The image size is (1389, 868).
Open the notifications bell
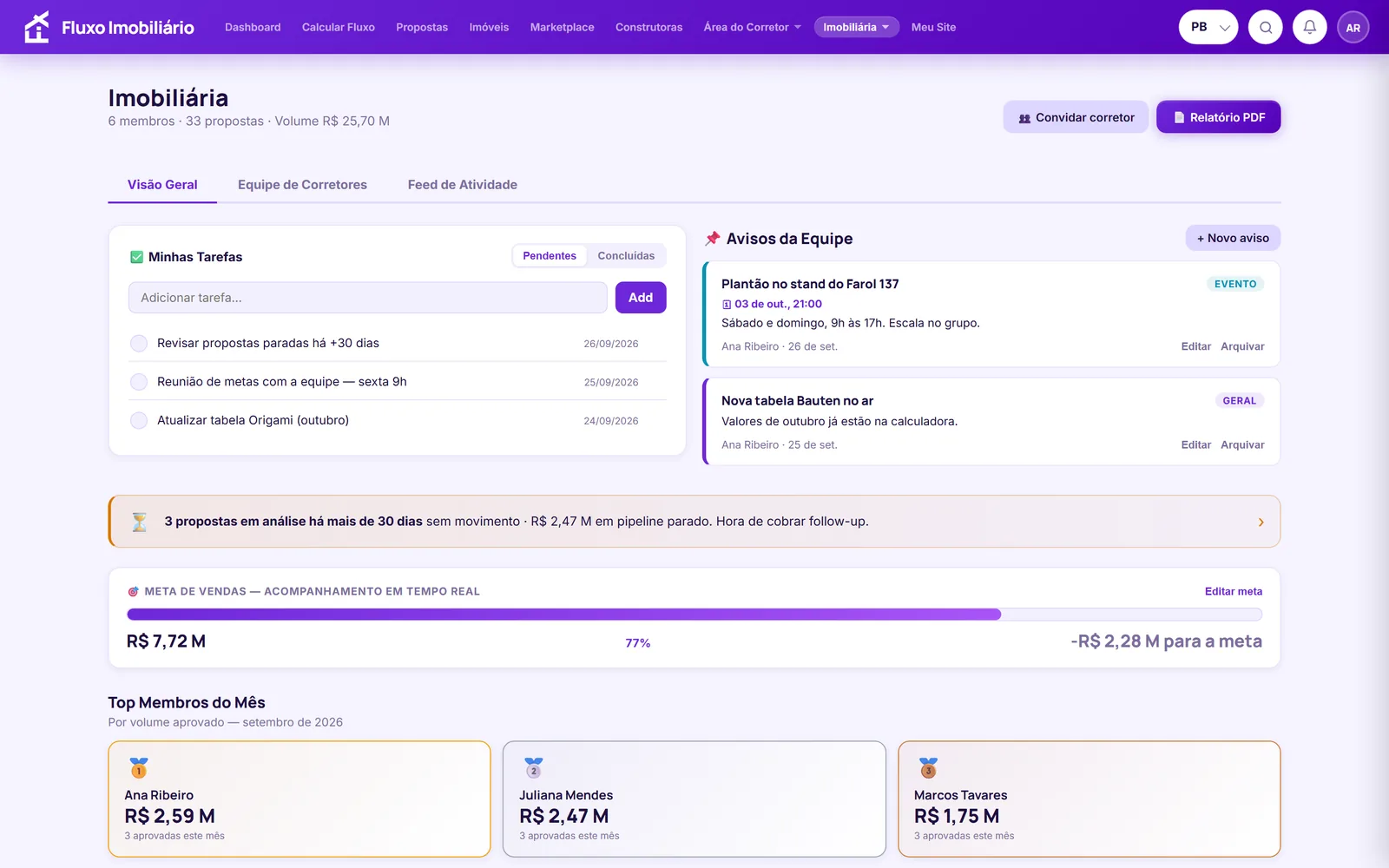pos(1310,27)
